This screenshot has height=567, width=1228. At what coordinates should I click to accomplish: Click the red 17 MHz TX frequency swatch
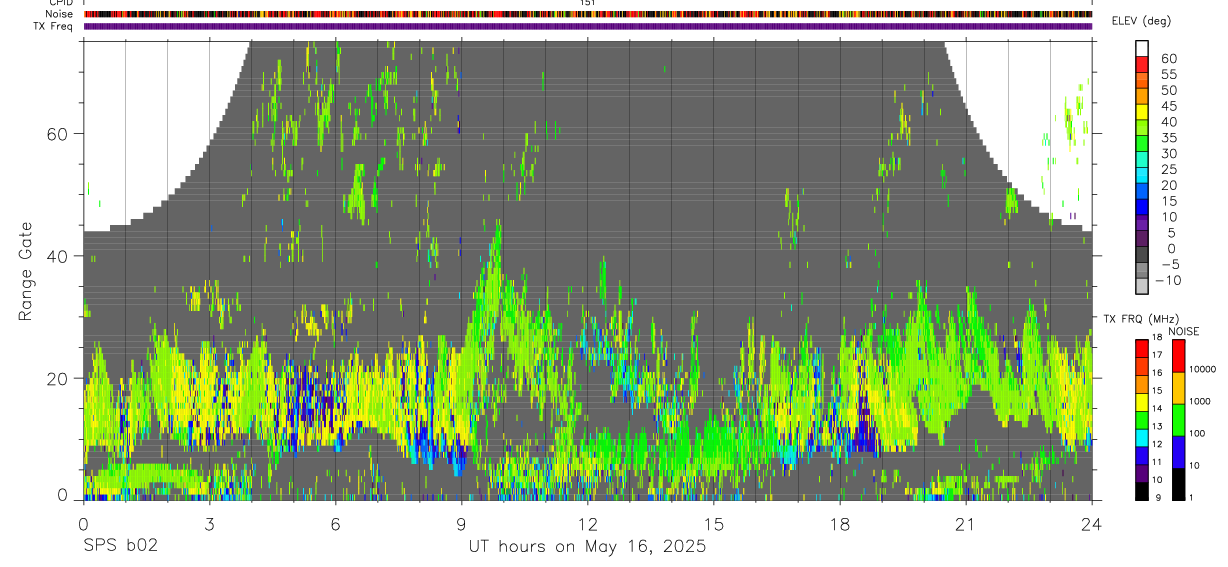1142,349
